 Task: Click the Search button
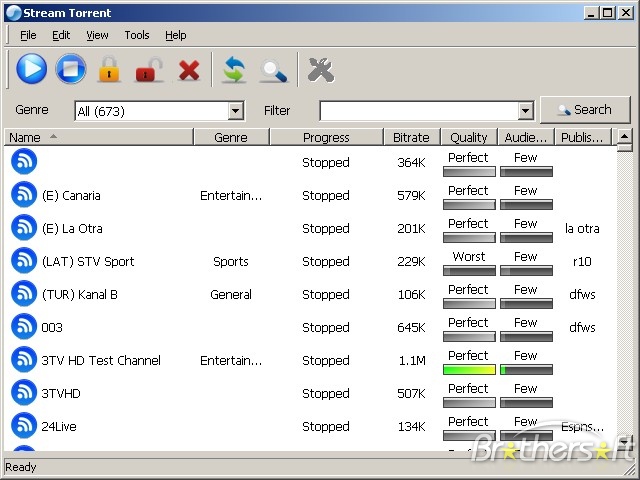point(585,110)
